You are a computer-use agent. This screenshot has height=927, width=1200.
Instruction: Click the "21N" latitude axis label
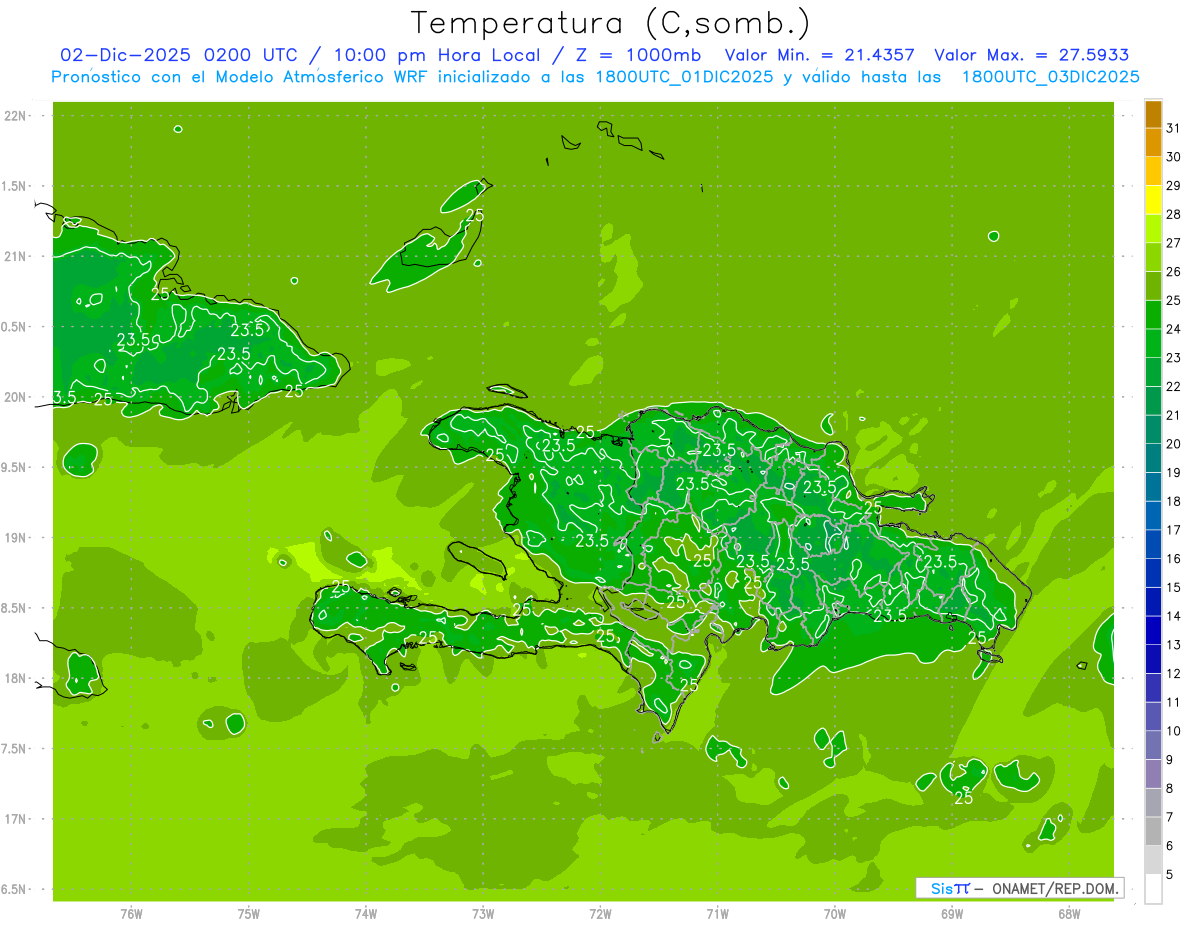click(17, 257)
